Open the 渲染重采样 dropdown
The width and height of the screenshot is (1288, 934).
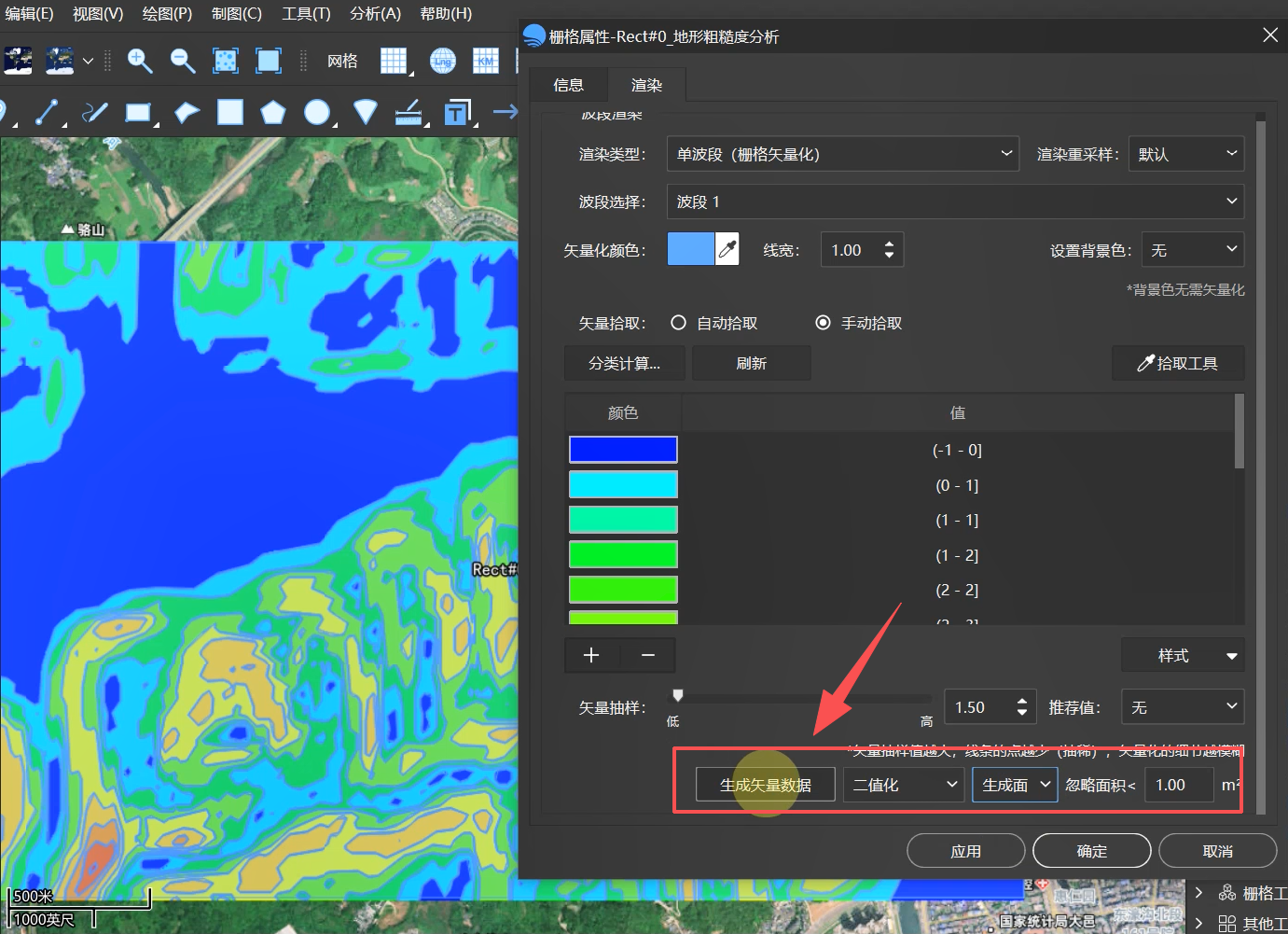tap(1186, 154)
